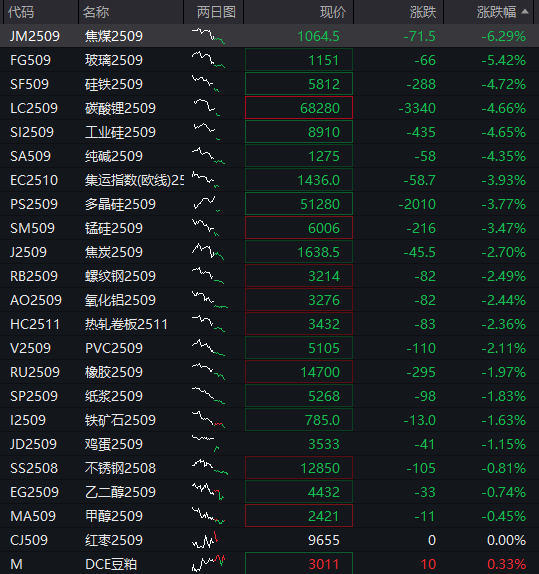Click the 0.33% change for DCE豆粕
The height and width of the screenshot is (574, 539).
[506, 564]
